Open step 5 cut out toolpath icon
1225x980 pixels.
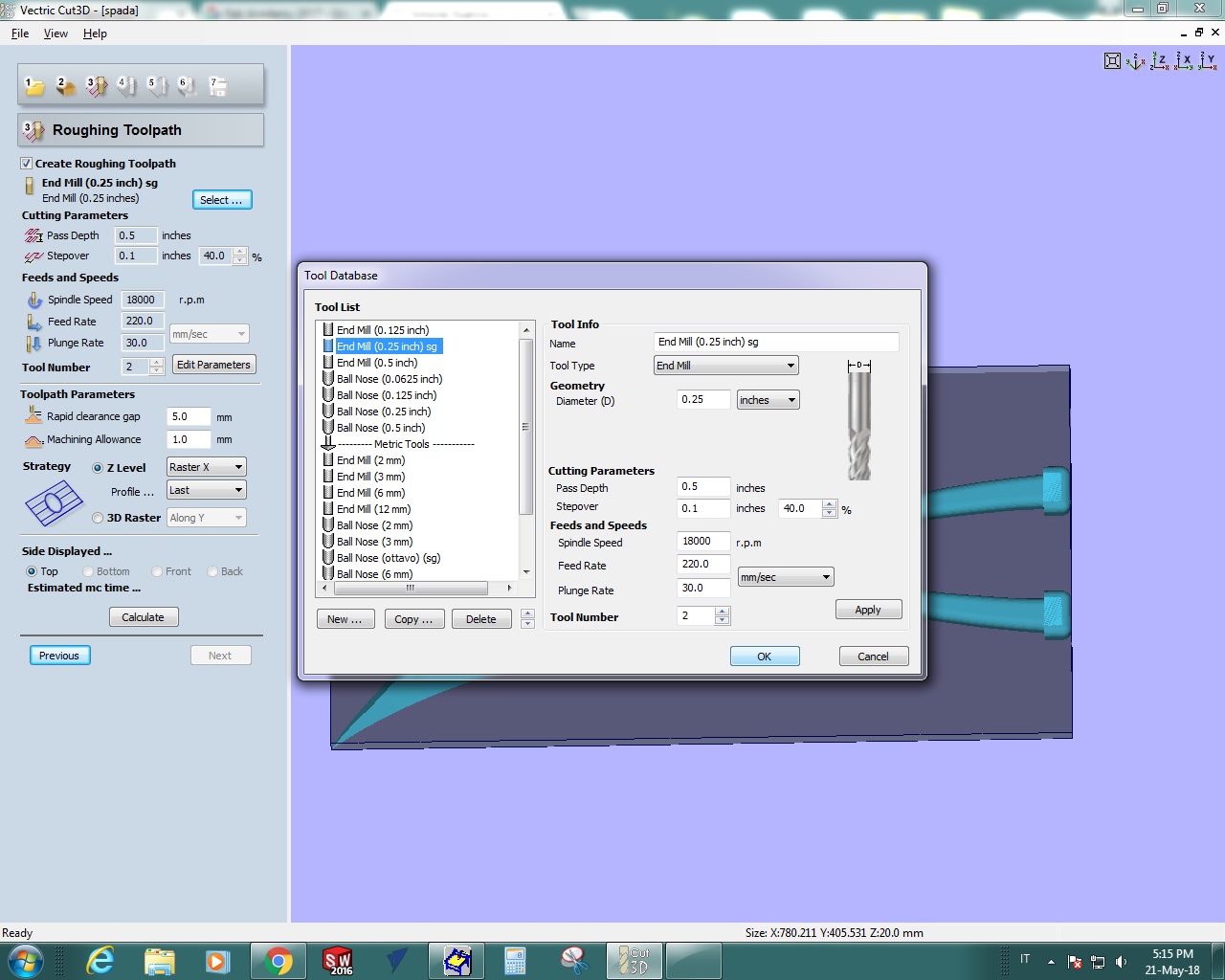click(x=157, y=86)
